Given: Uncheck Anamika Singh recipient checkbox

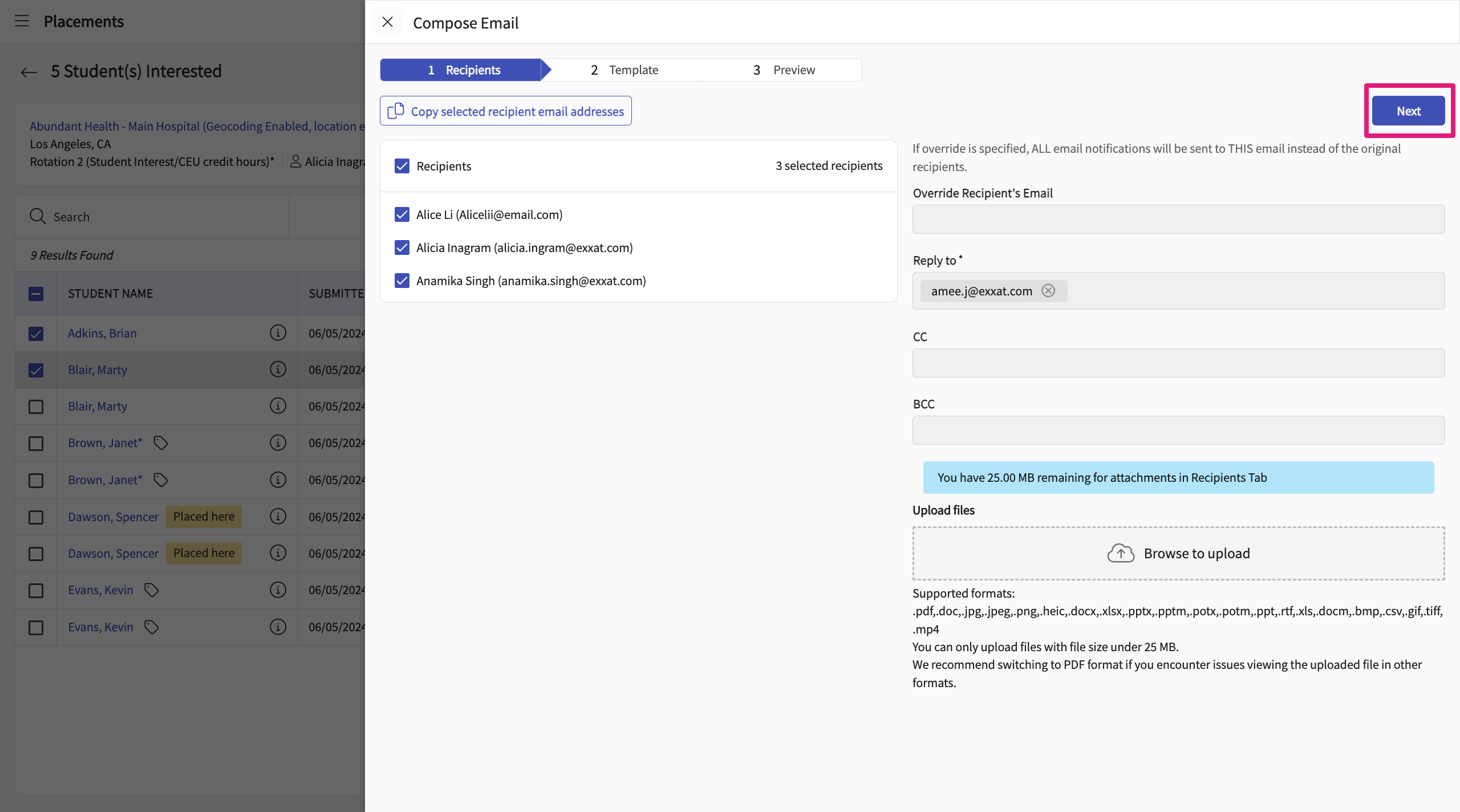Looking at the screenshot, I should coord(402,281).
